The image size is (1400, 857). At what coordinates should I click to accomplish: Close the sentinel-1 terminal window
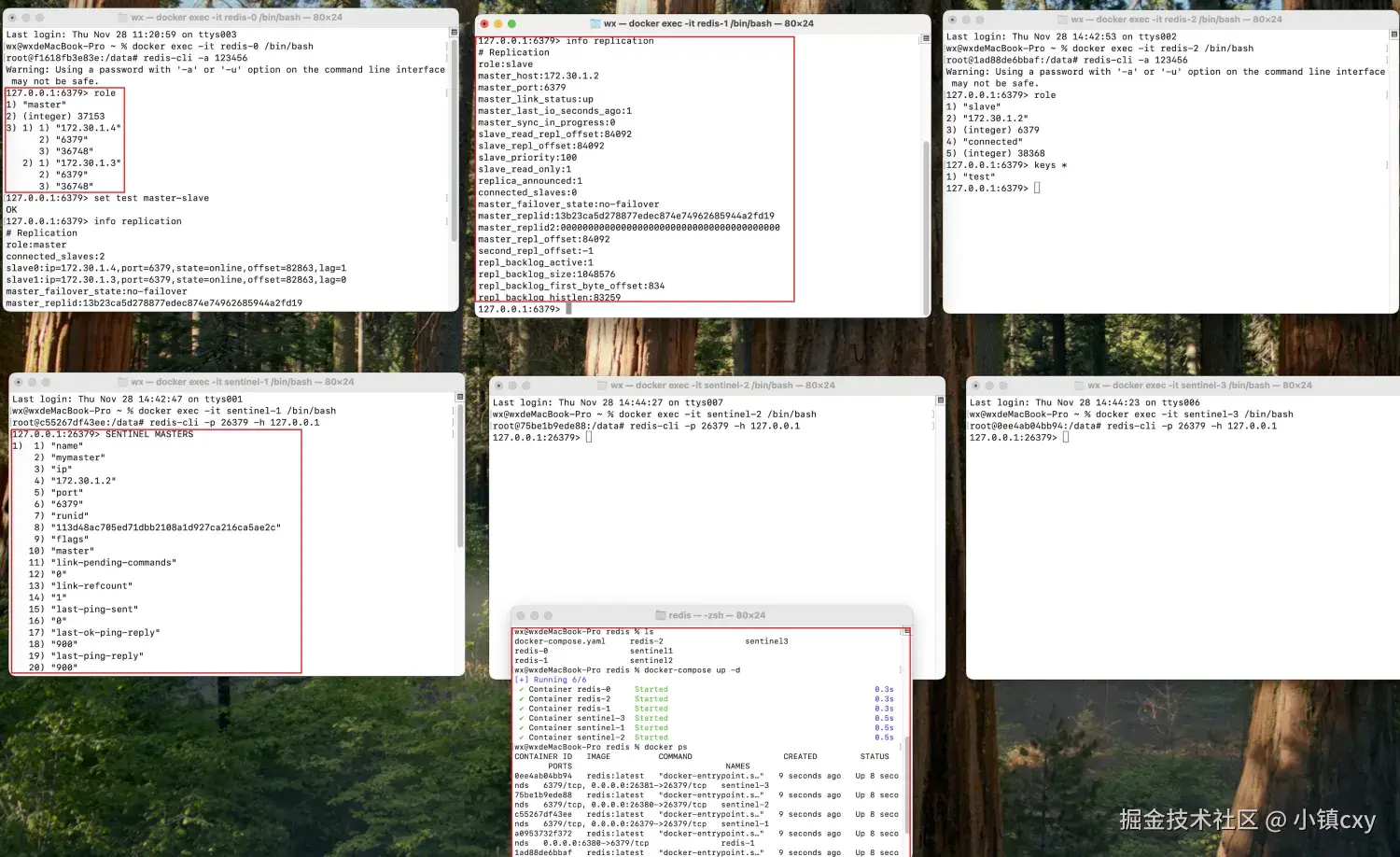18,382
